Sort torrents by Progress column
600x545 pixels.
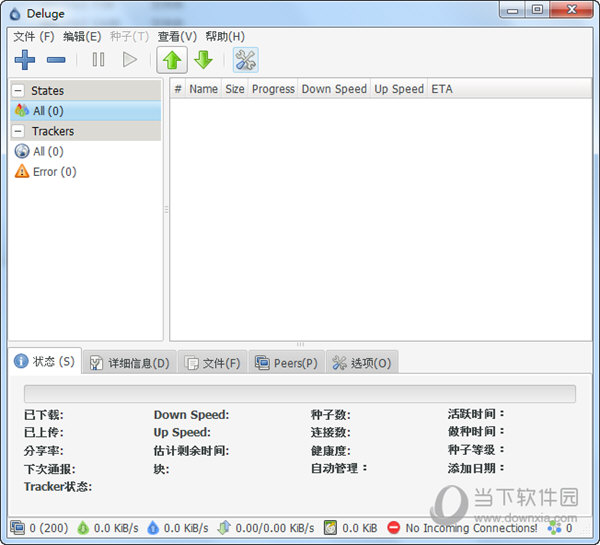273,89
